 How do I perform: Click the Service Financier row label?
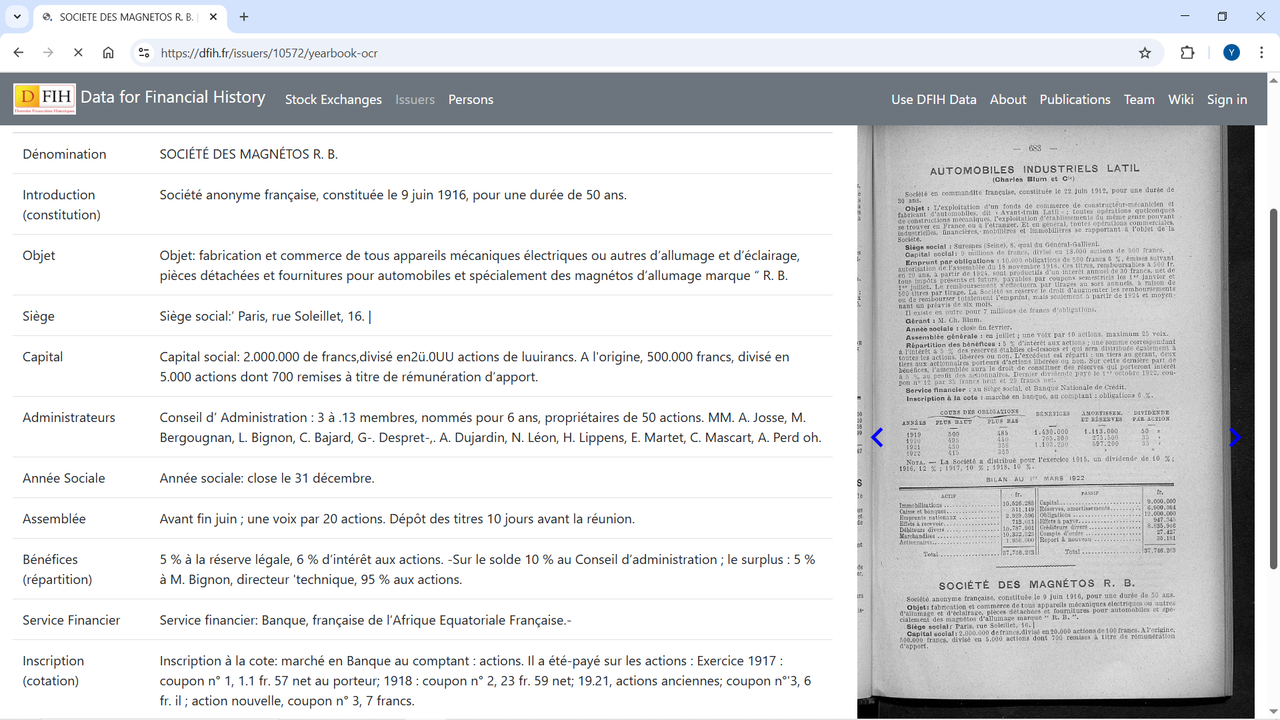[x=71, y=620]
